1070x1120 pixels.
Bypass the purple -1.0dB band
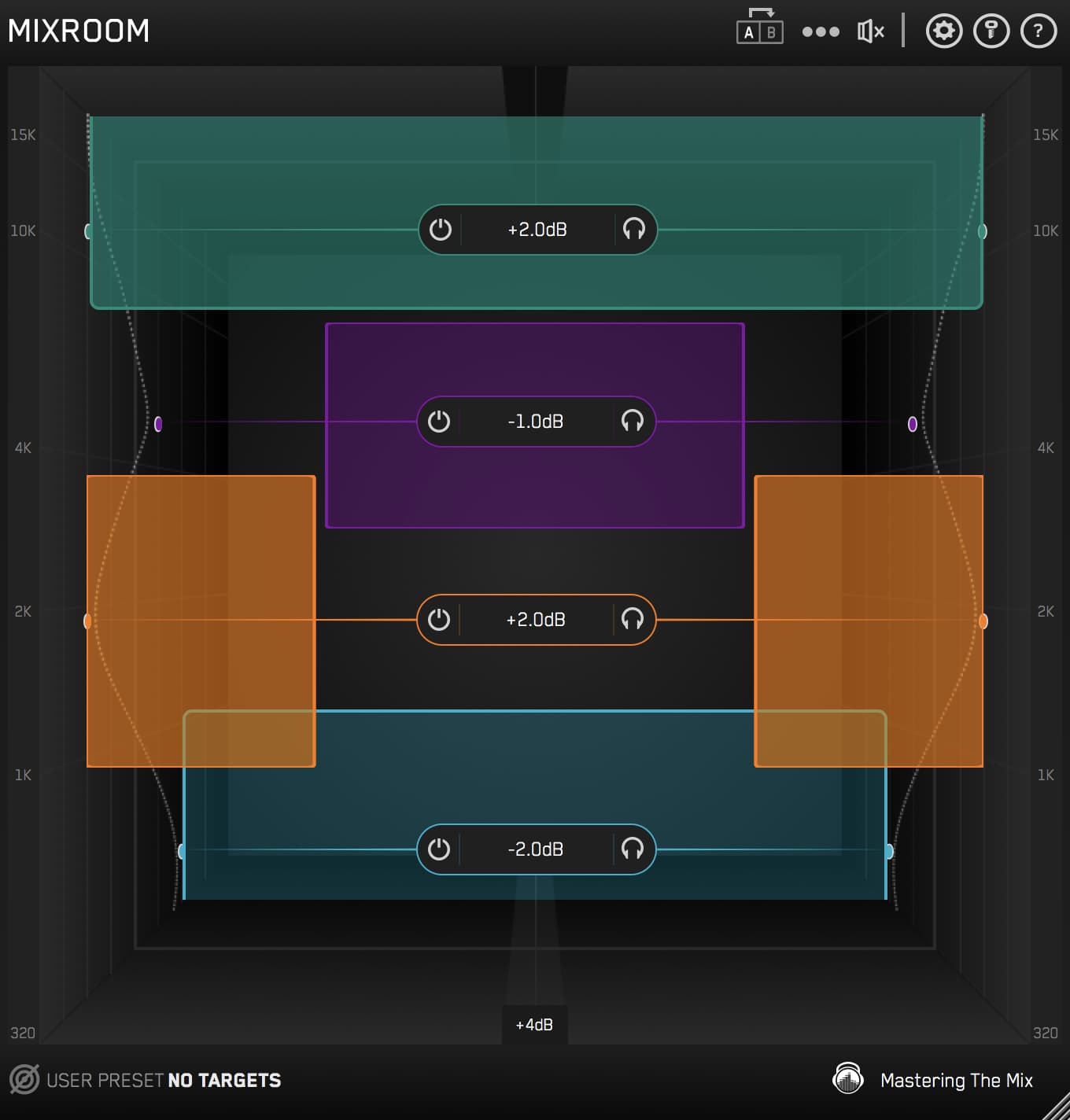point(439,422)
